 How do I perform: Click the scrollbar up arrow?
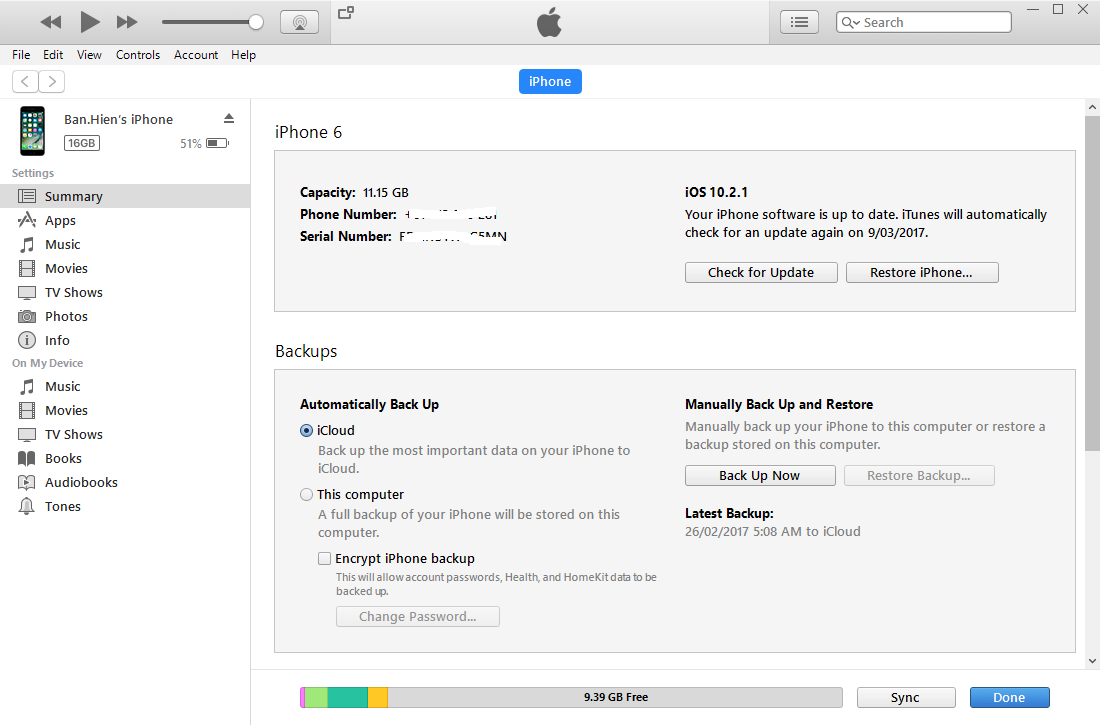(x=1092, y=107)
